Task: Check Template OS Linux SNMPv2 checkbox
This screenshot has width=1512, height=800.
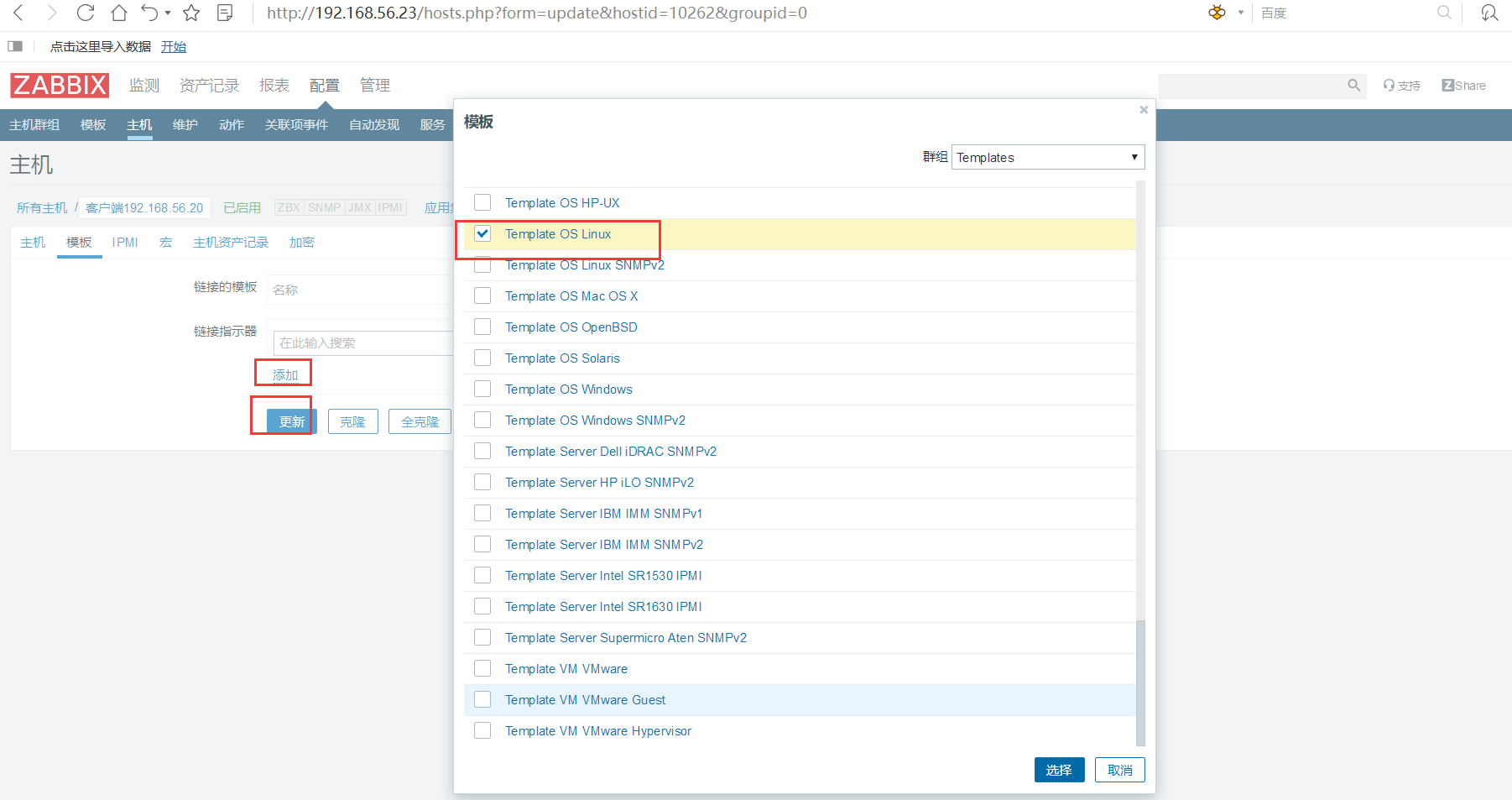Action: click(482, 264)
